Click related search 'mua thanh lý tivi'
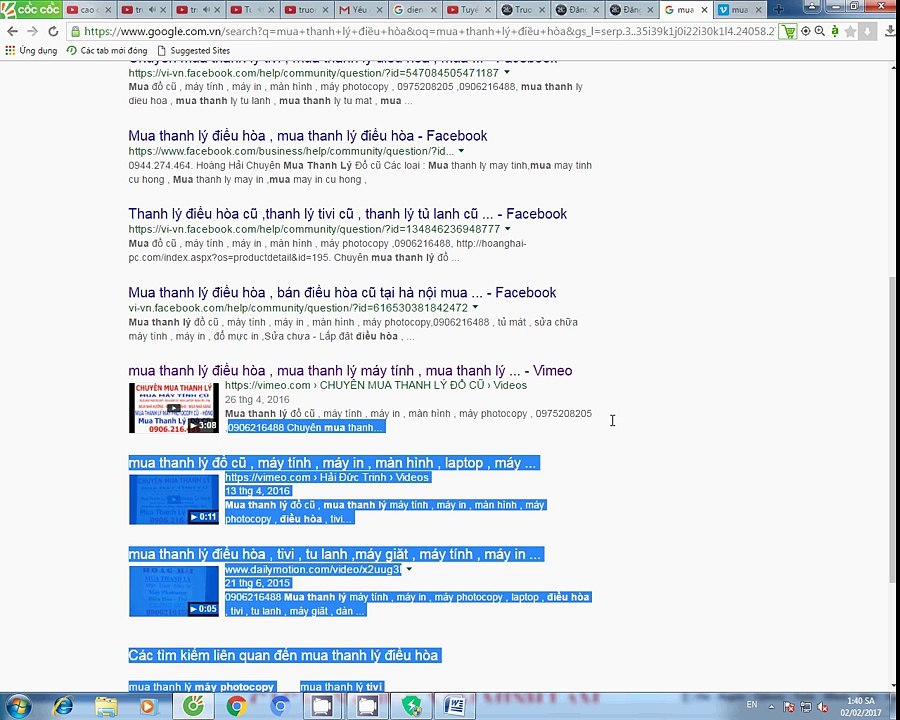The width and height of the screenshot is (900, 720). 341,687
